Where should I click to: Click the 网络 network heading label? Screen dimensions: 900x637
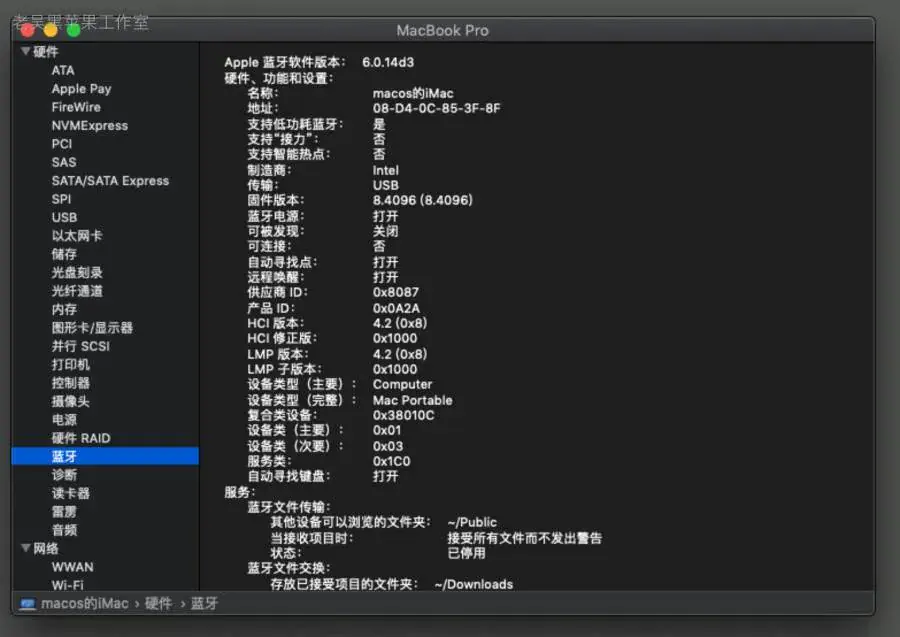pyautogui.click(x=45, y=548)
